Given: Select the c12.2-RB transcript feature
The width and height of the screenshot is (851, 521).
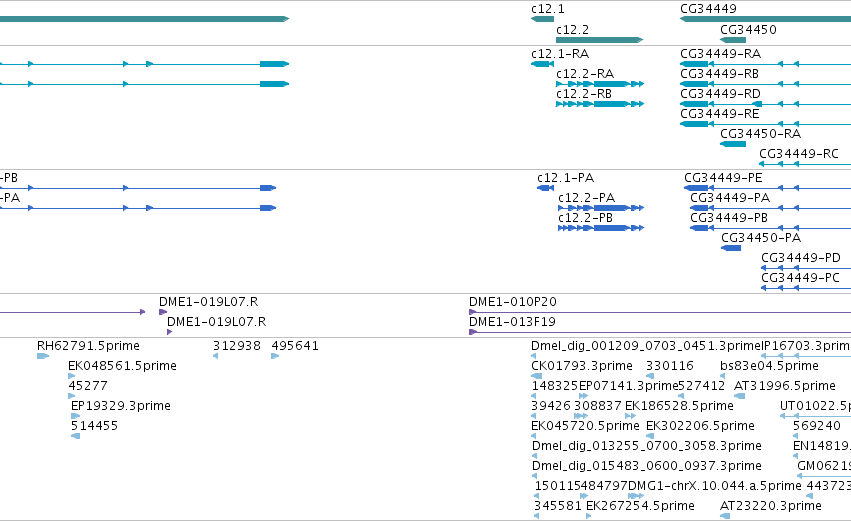Looking at the screenshot, I should click(600, 104).
